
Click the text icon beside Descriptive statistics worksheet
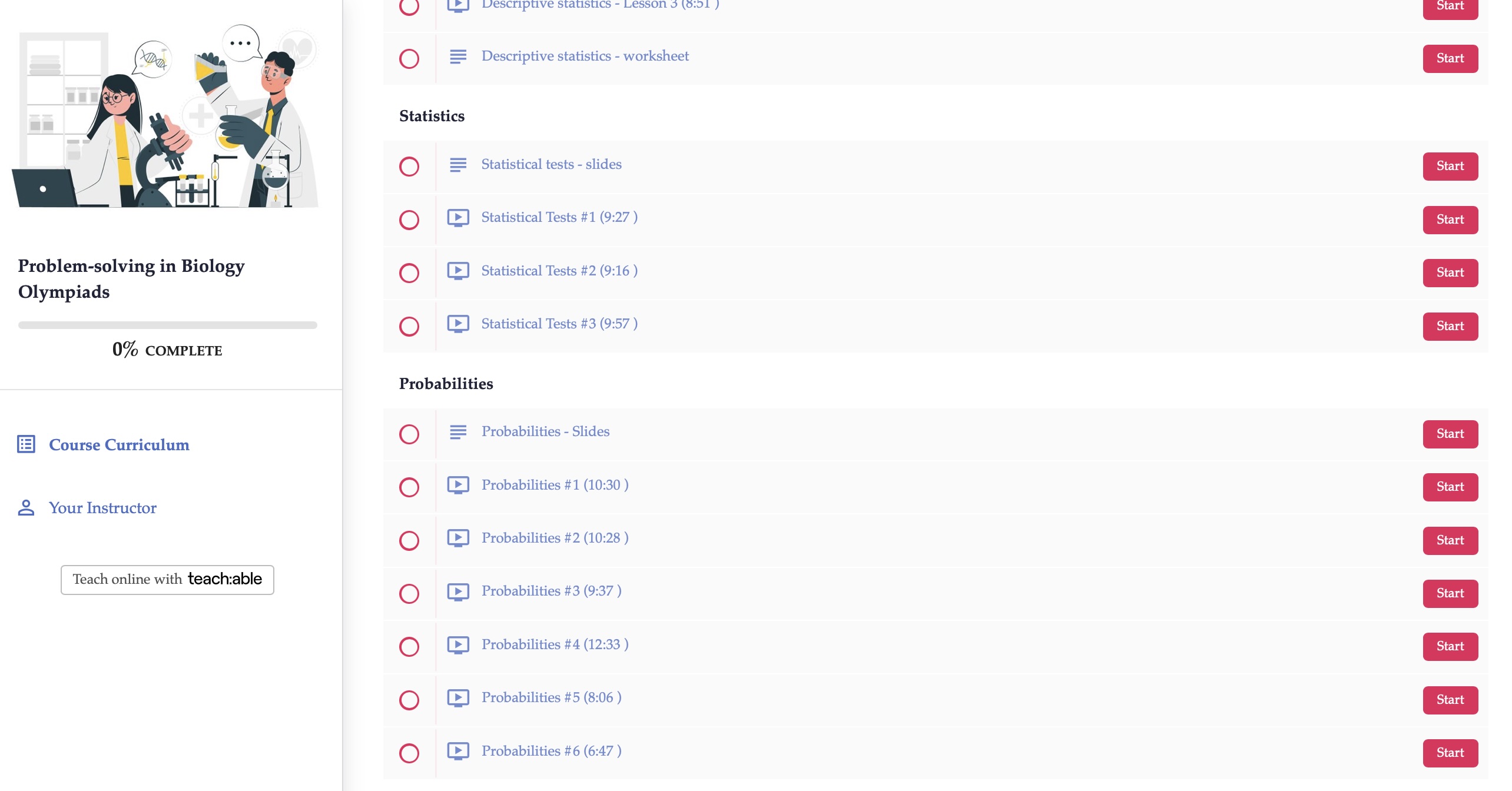tap(457, 56)
